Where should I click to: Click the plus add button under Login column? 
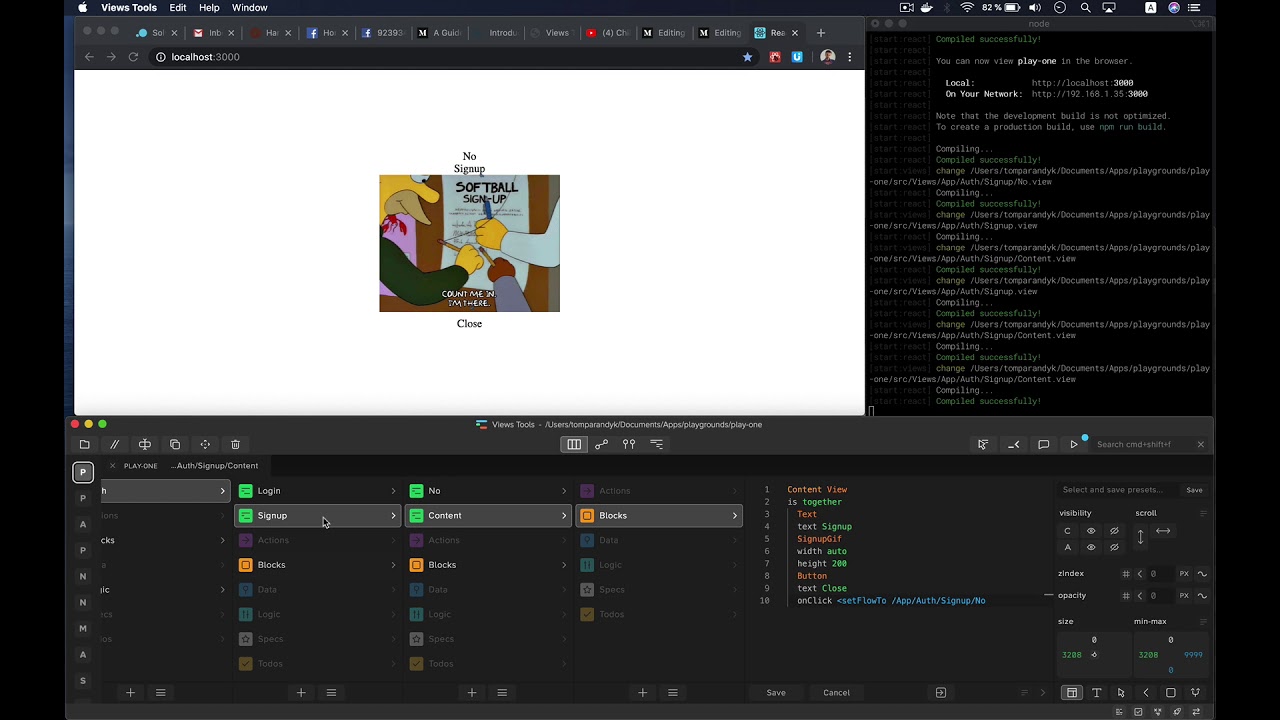click(301, 693)
